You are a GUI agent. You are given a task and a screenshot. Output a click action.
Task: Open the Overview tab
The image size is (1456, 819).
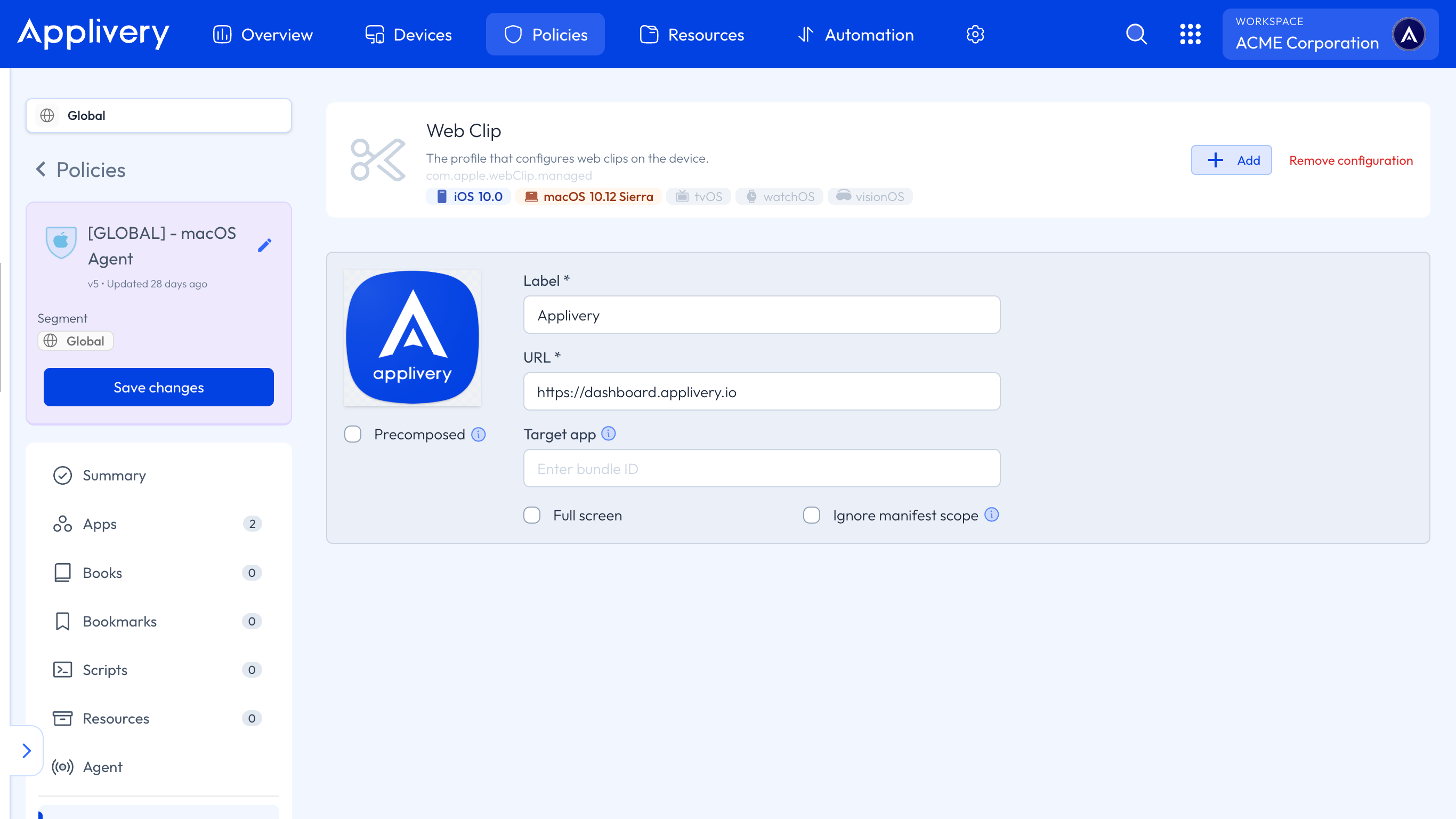click(x=263, y=35)
